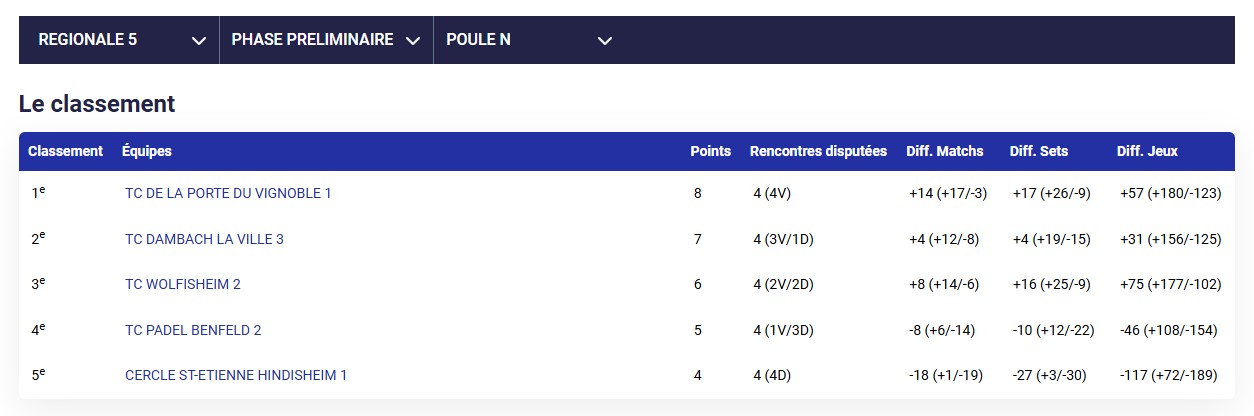Screen dimensions: 1254x416
Task: Go to TC WOLFISHEIM 2 team page
Action: click(x=183, y=284)
